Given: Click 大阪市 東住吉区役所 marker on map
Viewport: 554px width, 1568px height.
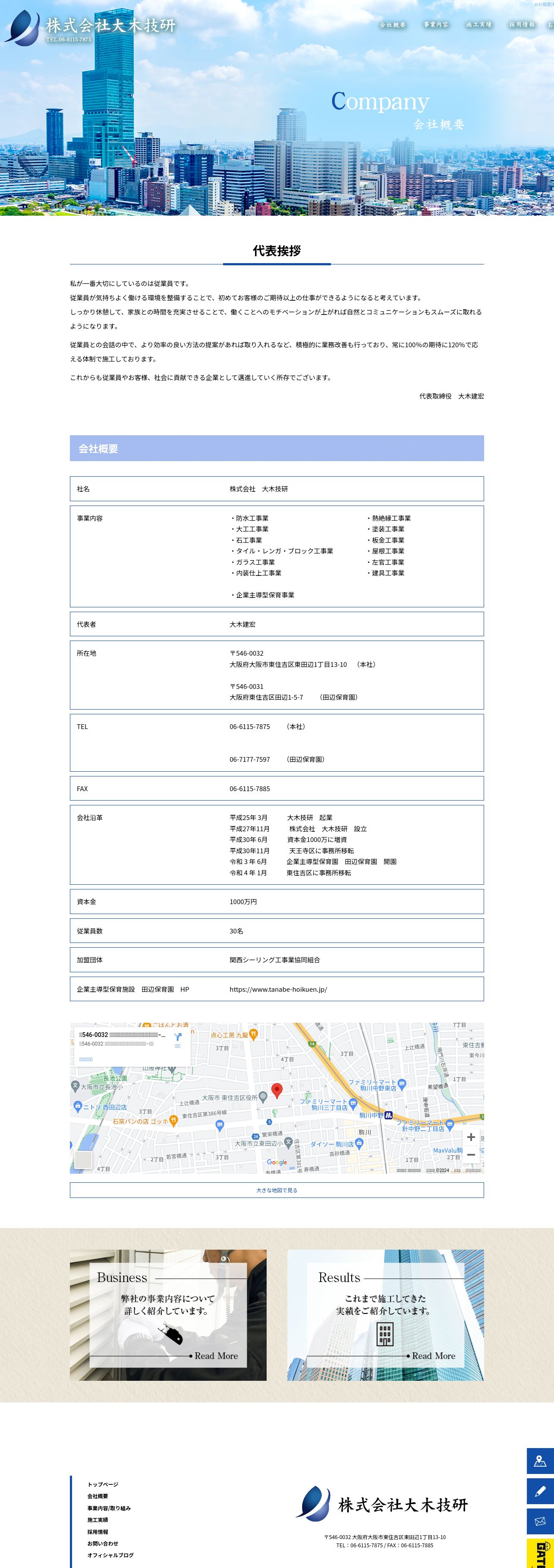Looking at the screenshot, I should (x=262, y=1097).
